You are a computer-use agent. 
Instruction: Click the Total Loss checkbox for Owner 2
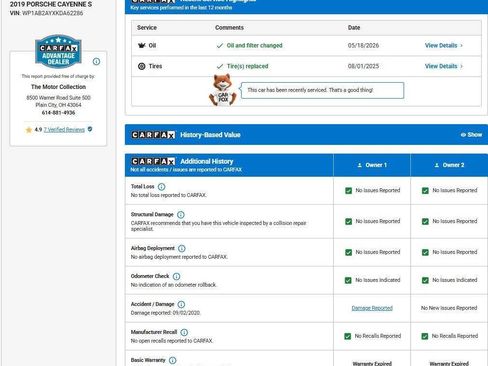425,191
